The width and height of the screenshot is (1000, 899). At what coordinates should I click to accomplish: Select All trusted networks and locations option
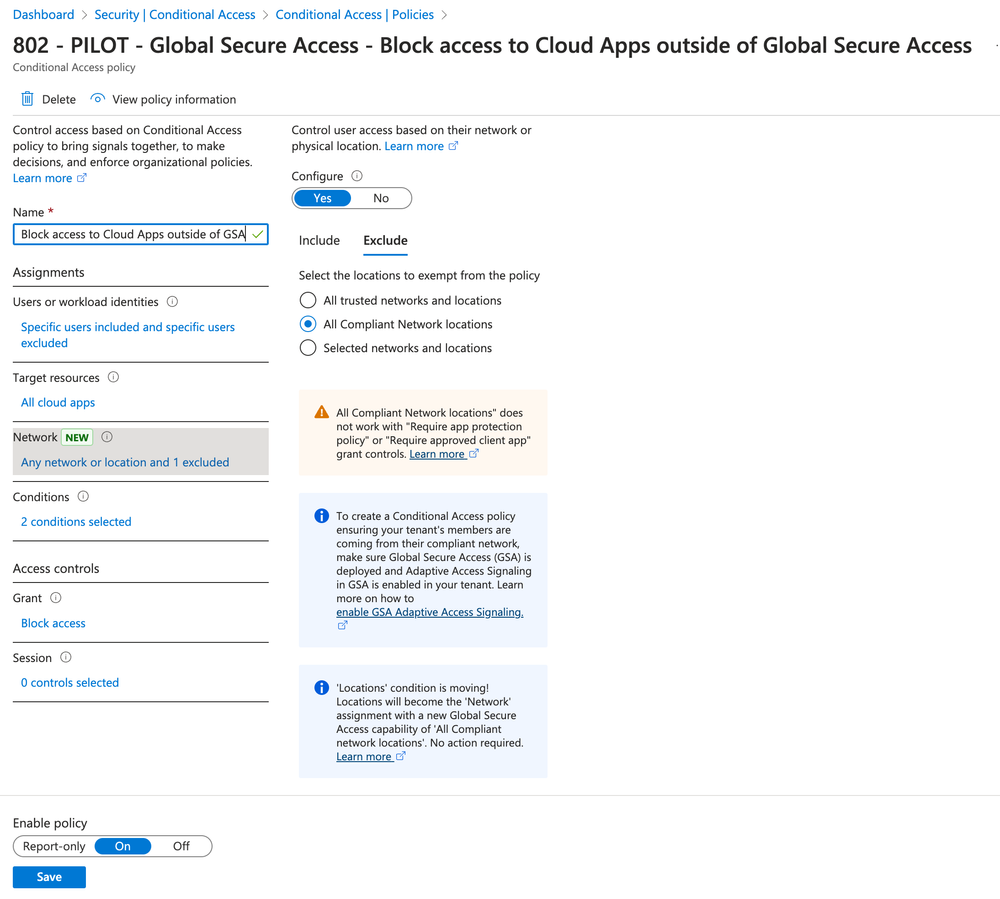(x=308, y=300)
